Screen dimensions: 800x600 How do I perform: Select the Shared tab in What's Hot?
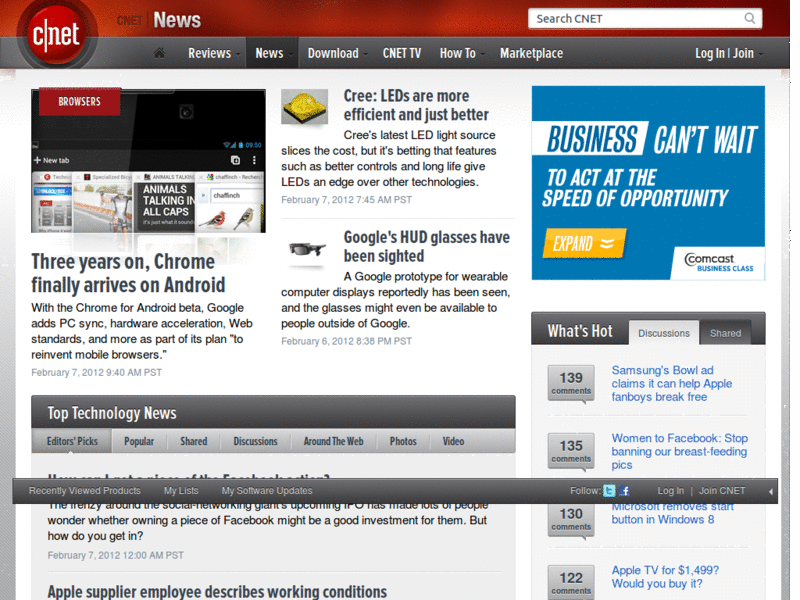(725, 333)
